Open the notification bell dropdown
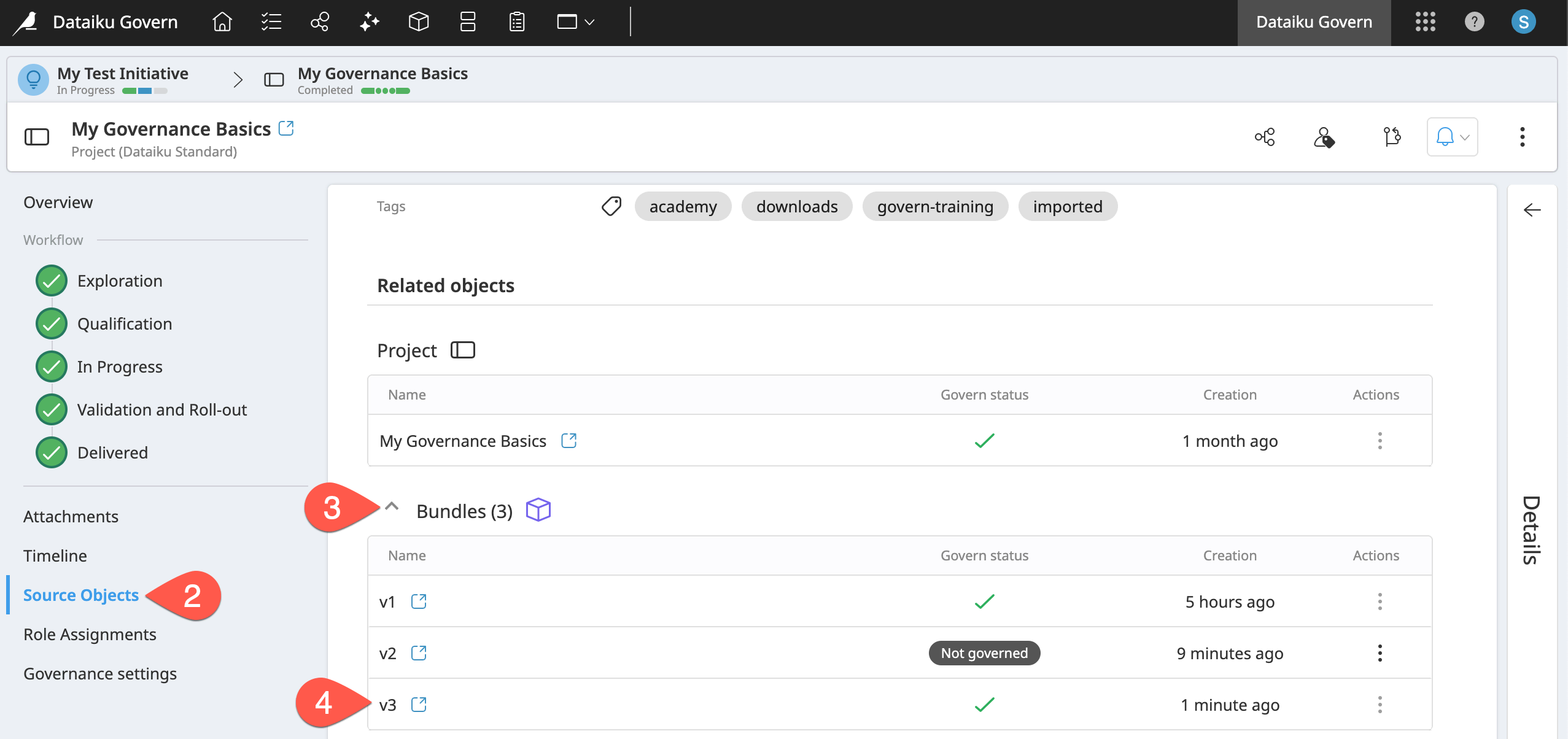Screen dimensions: 1568x739 click(x=1452, y=137)
